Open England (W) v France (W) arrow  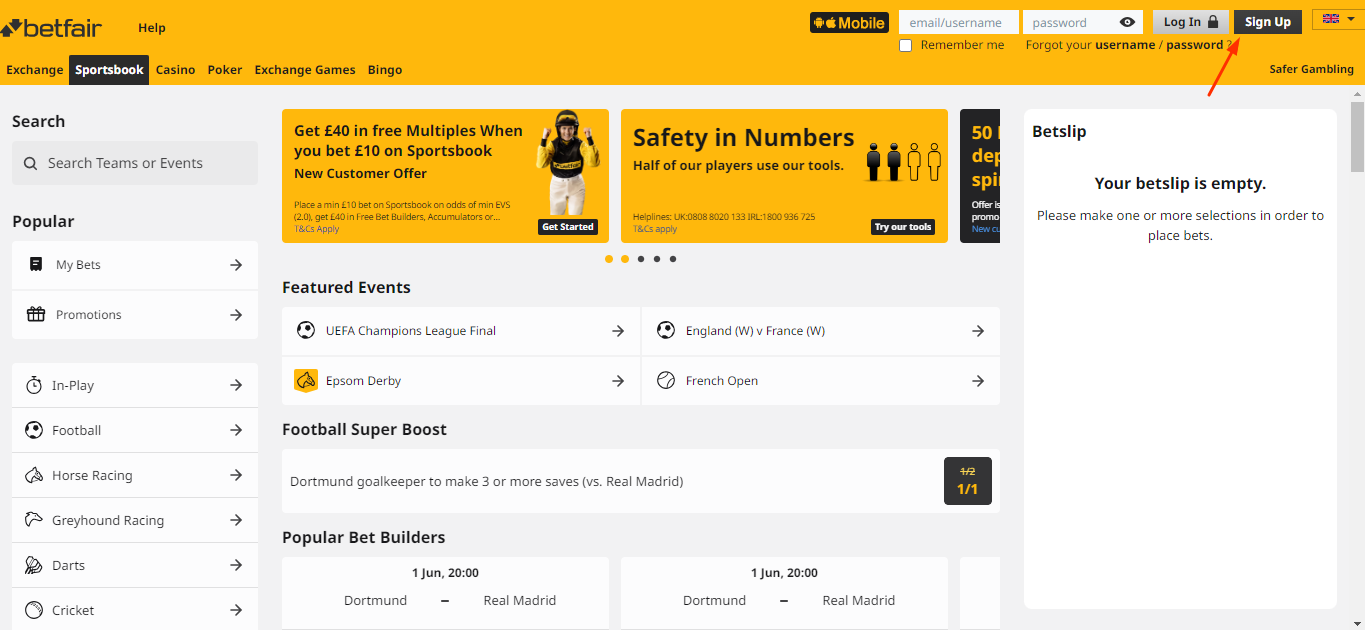coord(978,331)
